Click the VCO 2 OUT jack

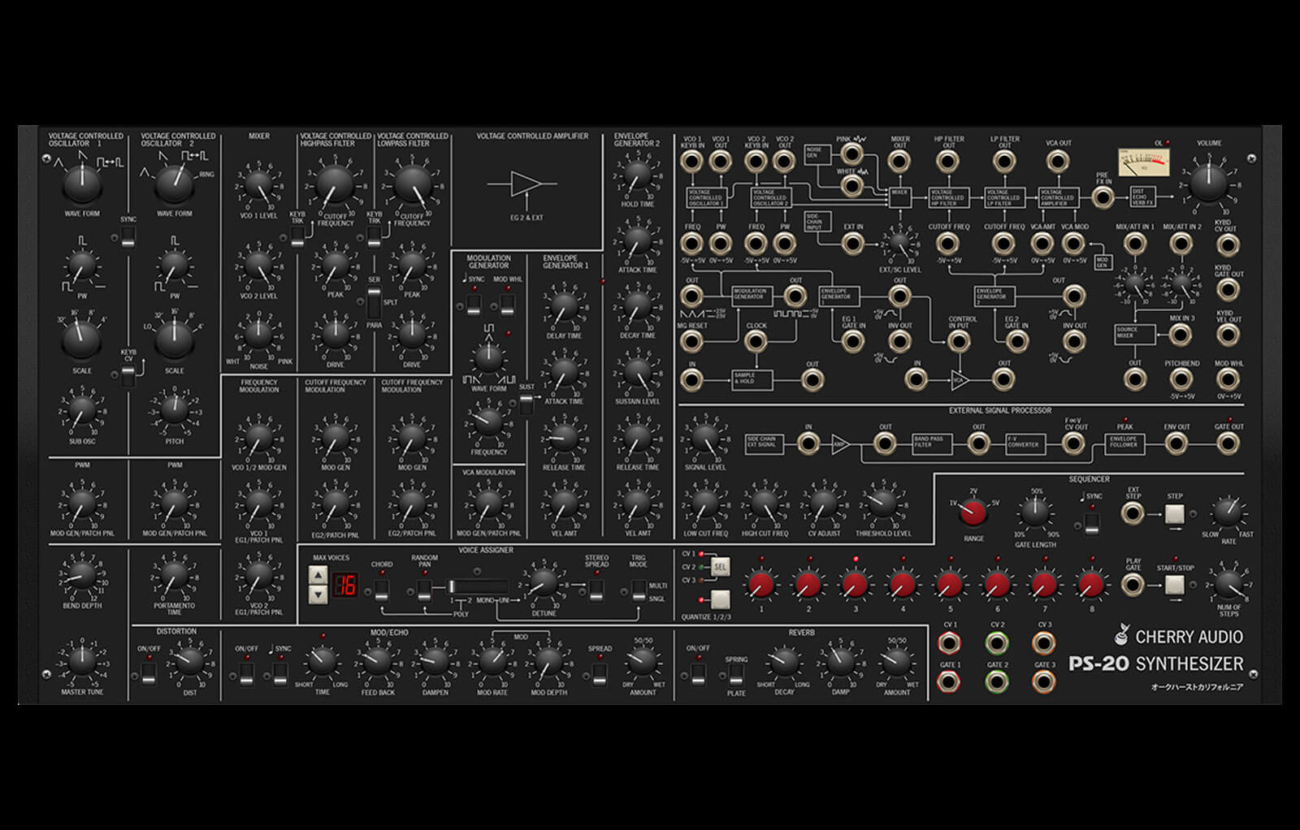pos(785,161)
